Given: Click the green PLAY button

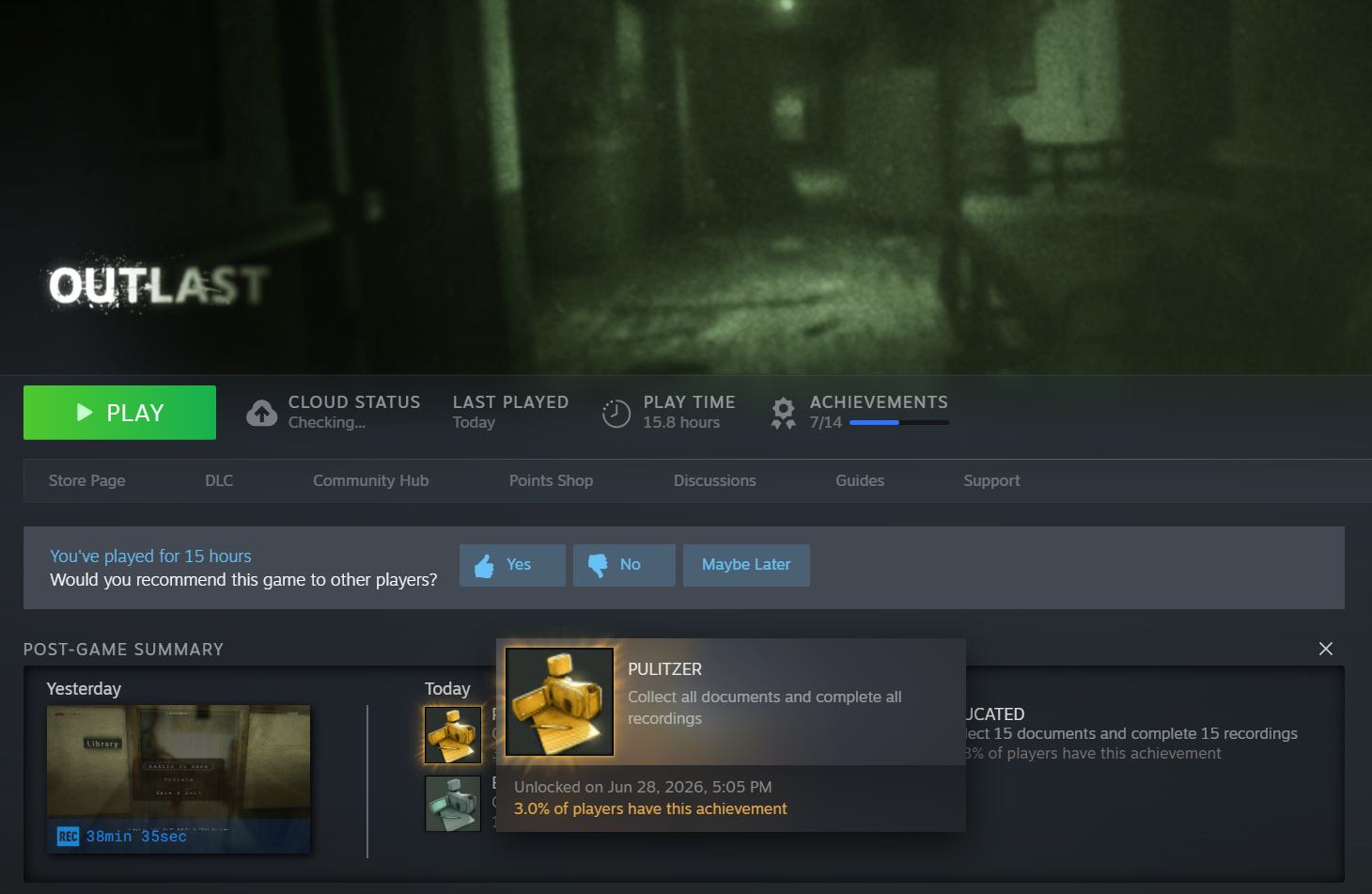Looking at the screenshot, I should (x=119, y=413).
